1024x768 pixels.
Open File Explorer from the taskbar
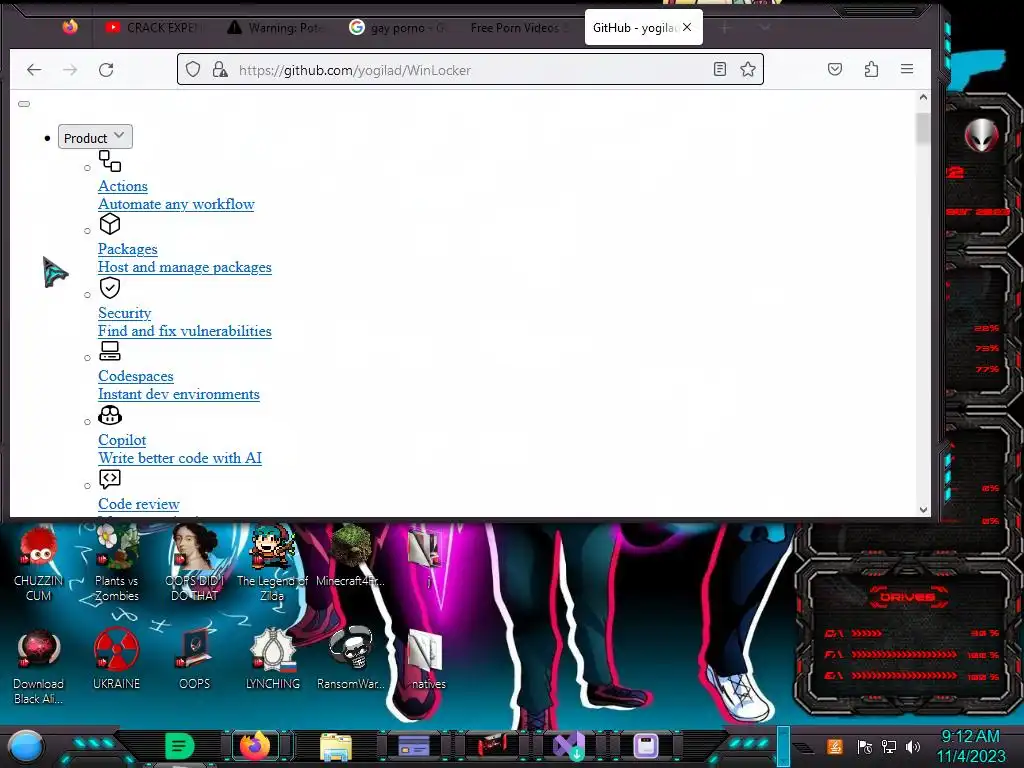336,746
